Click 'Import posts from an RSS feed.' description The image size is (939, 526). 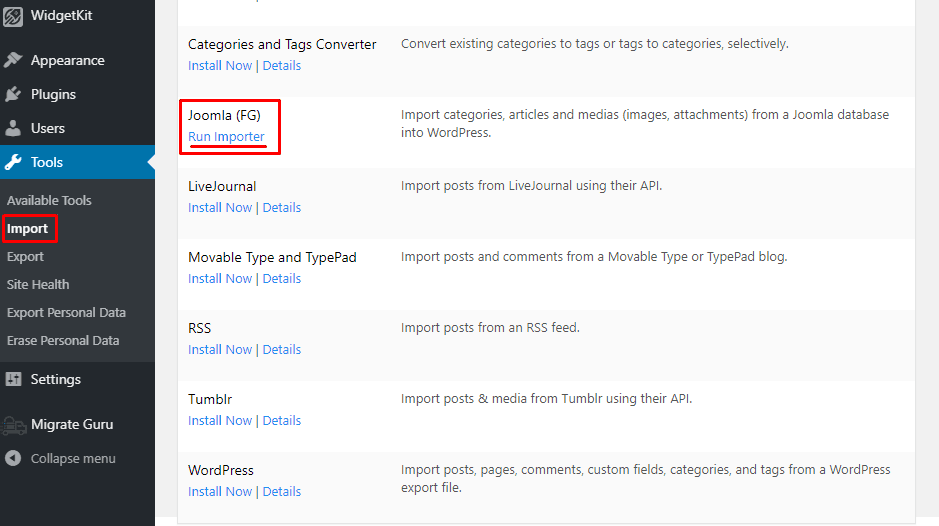pyautogui.click(x=490, y=328)
